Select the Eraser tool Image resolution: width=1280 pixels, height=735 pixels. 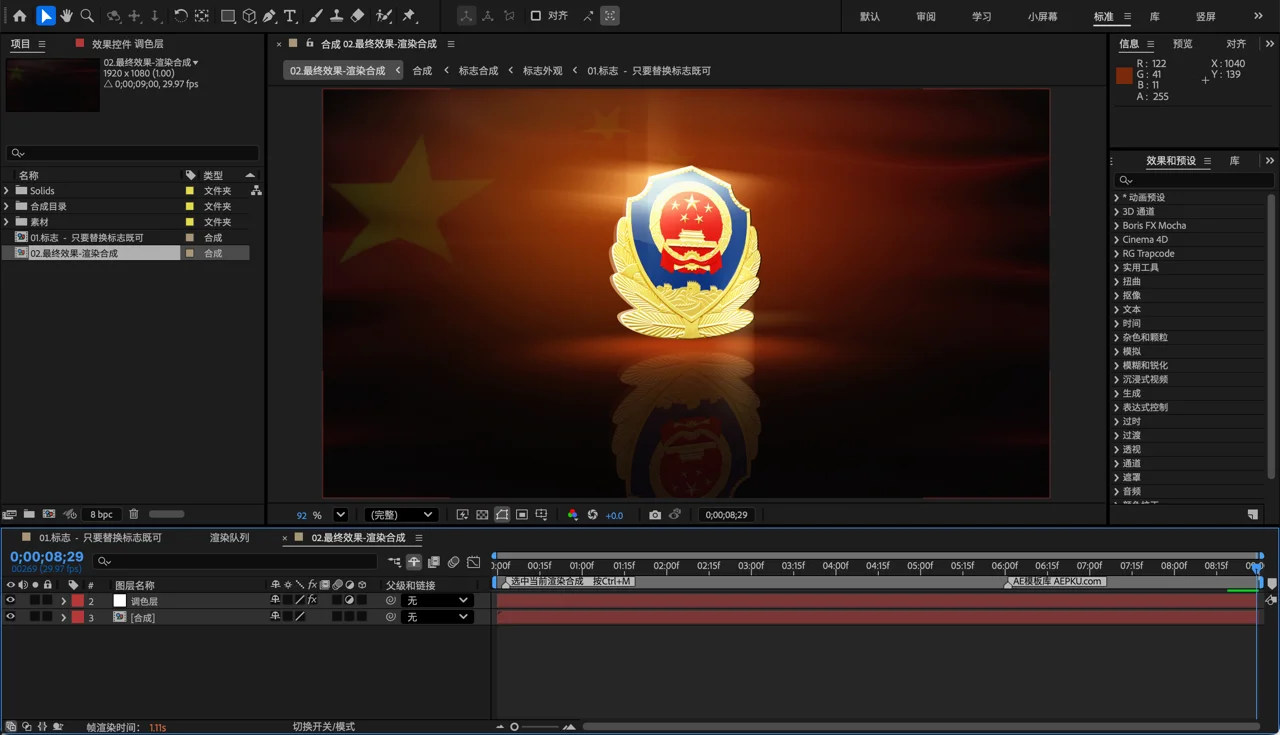(357, 16)
